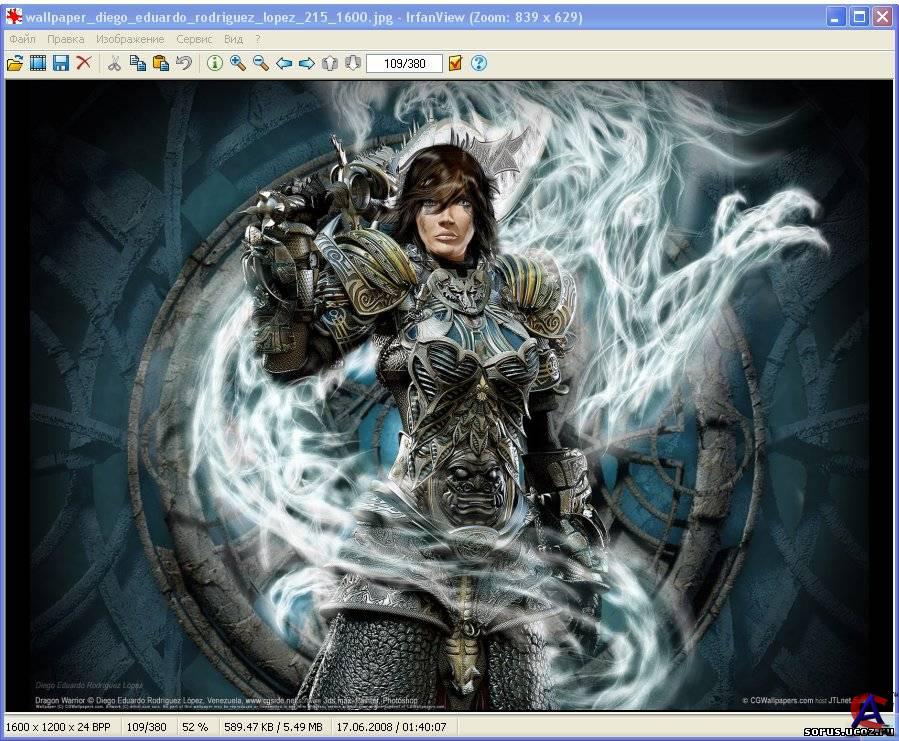
Task: Open the slideshow filmstrip icon
Action: pyautogui.click(x=38, y=63)
